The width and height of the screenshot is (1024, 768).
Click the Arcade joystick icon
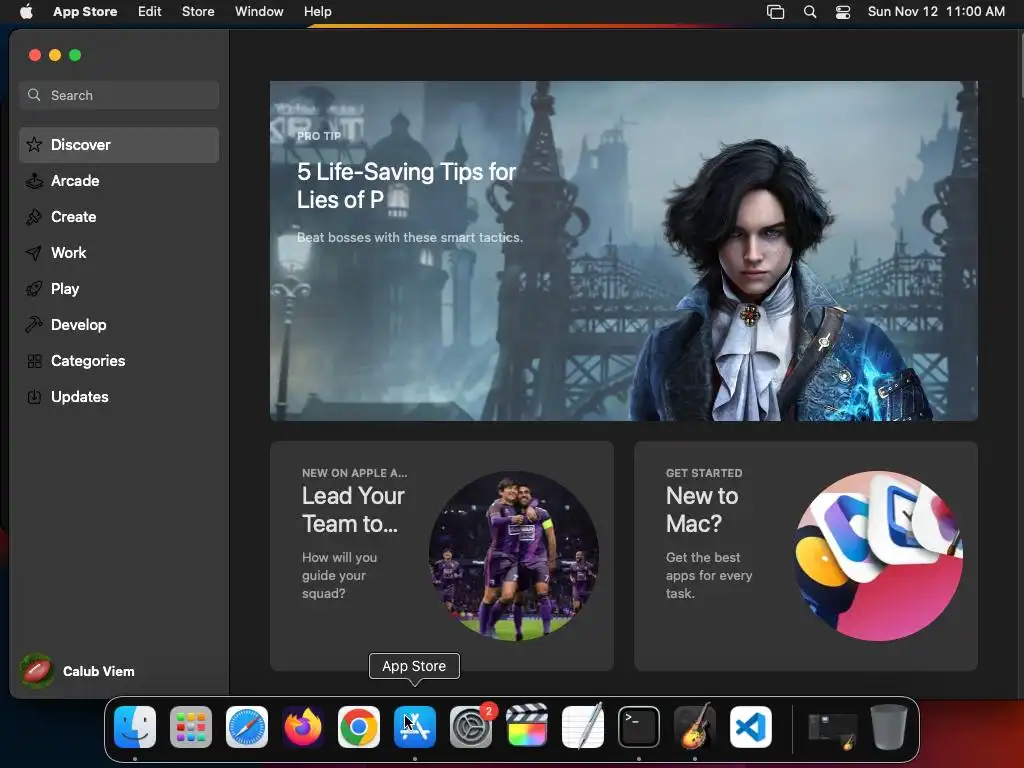[34, 181]
